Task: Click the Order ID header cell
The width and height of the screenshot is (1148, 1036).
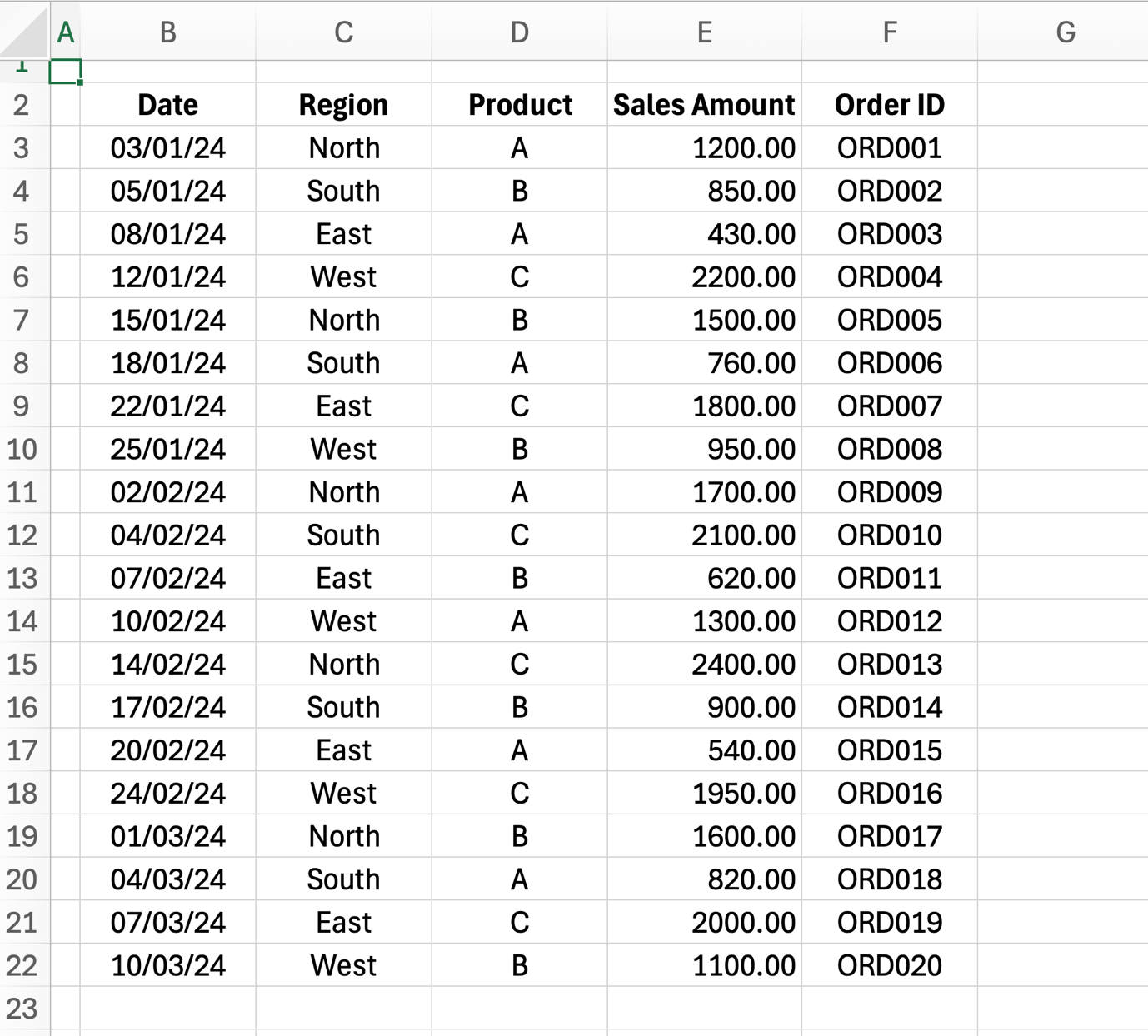Action: (889, 105)
